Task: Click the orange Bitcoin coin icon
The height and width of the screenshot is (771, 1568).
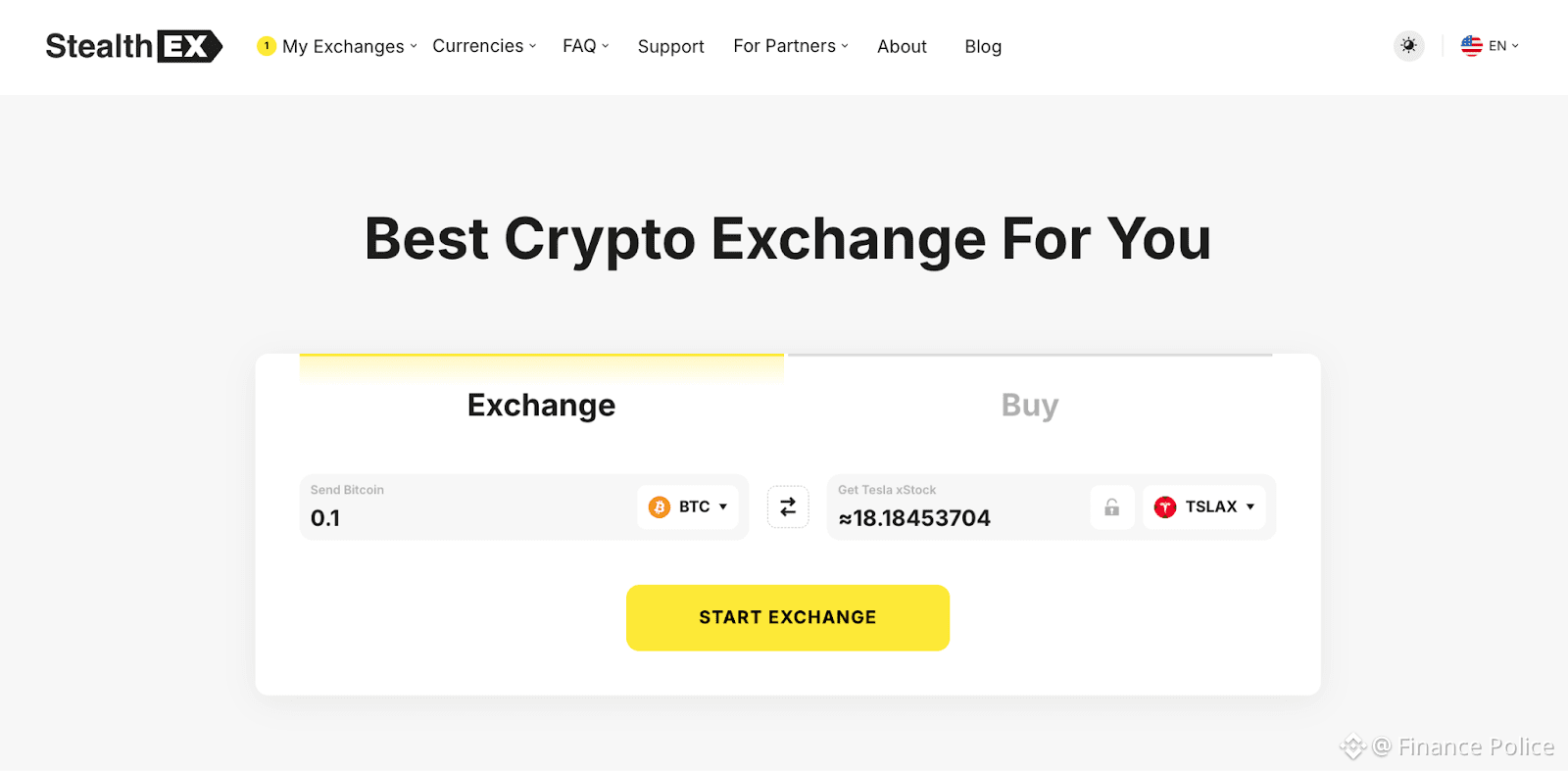Action: pos(660,506)
